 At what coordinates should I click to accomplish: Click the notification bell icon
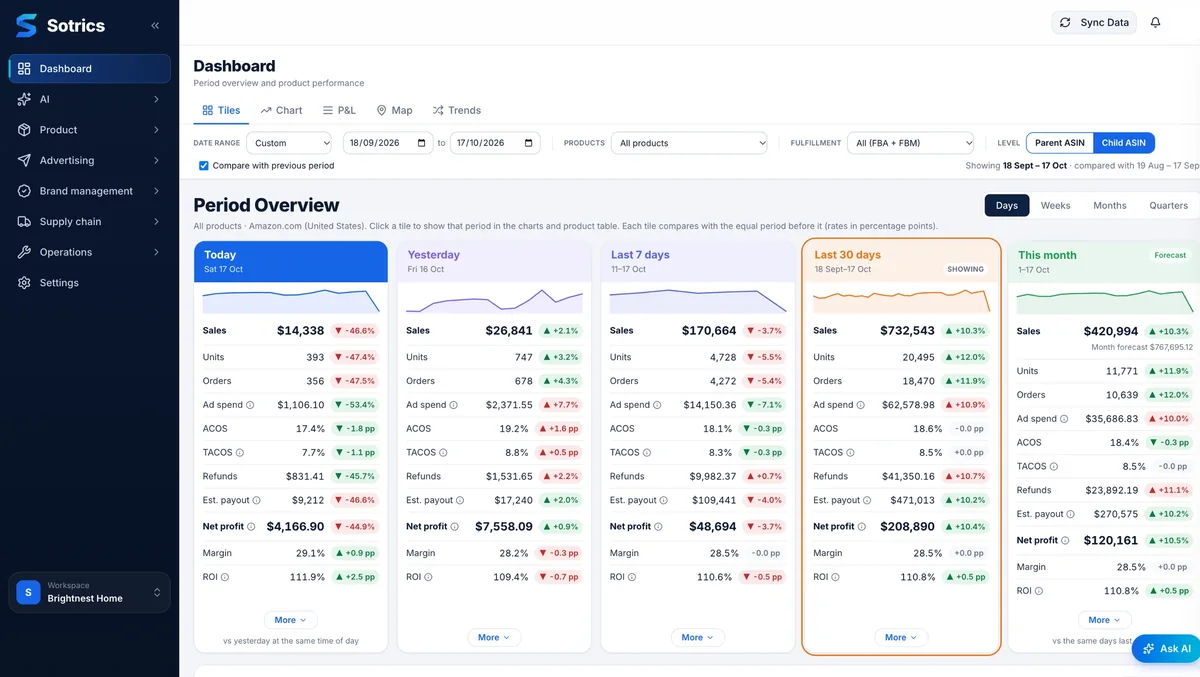click(1155, 22)
